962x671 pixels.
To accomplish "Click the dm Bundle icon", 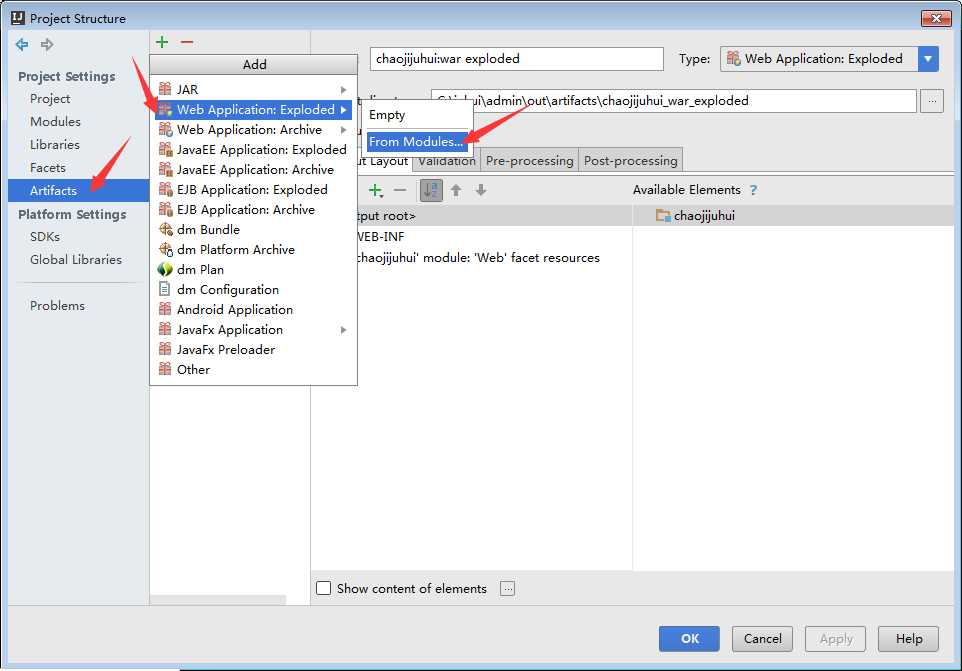I will [x=166, y=229].
